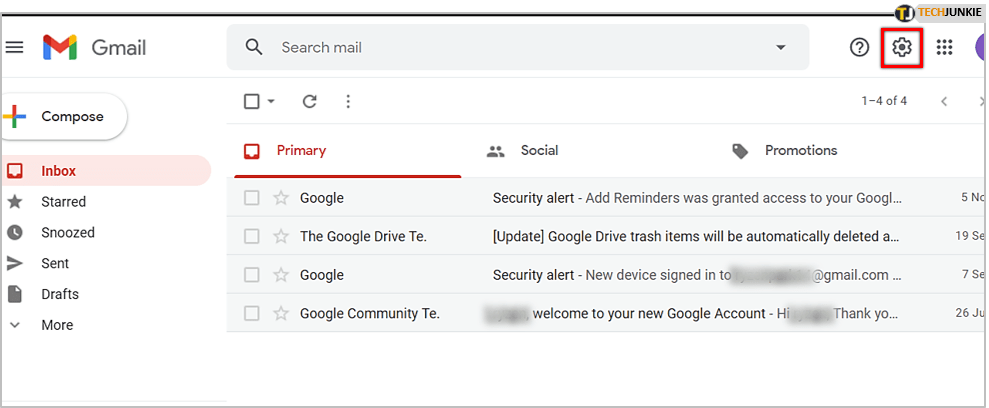Open the Settings gear icon
This screenshot has width=989, height=408.
click(x=902, y=47)
